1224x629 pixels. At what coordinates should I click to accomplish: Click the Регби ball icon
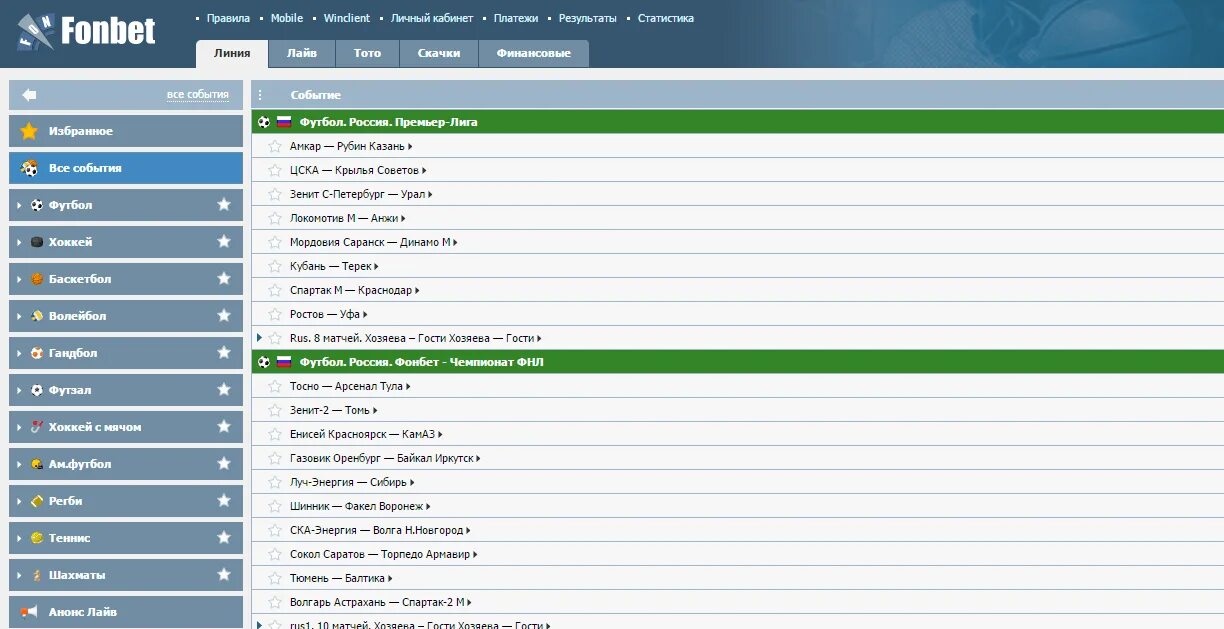pos(37,501)
